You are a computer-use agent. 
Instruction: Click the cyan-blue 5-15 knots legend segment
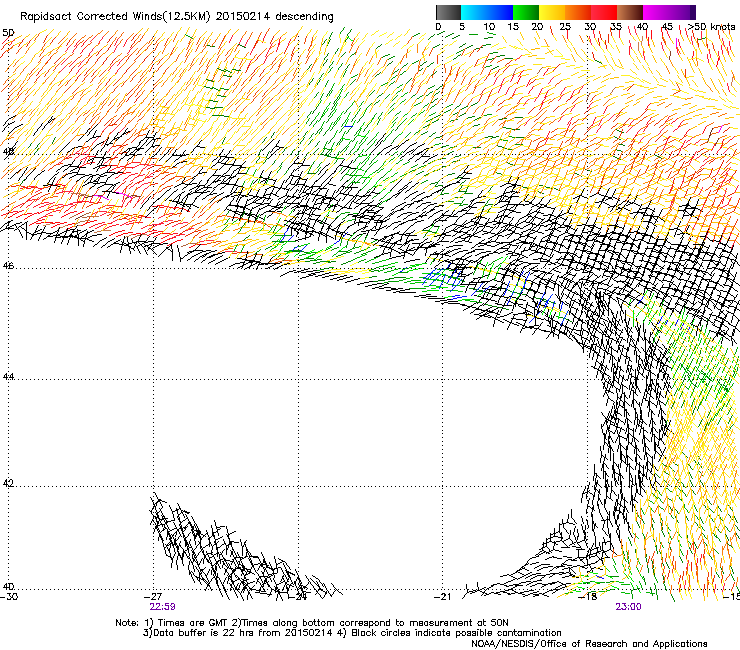coord(487,12)
